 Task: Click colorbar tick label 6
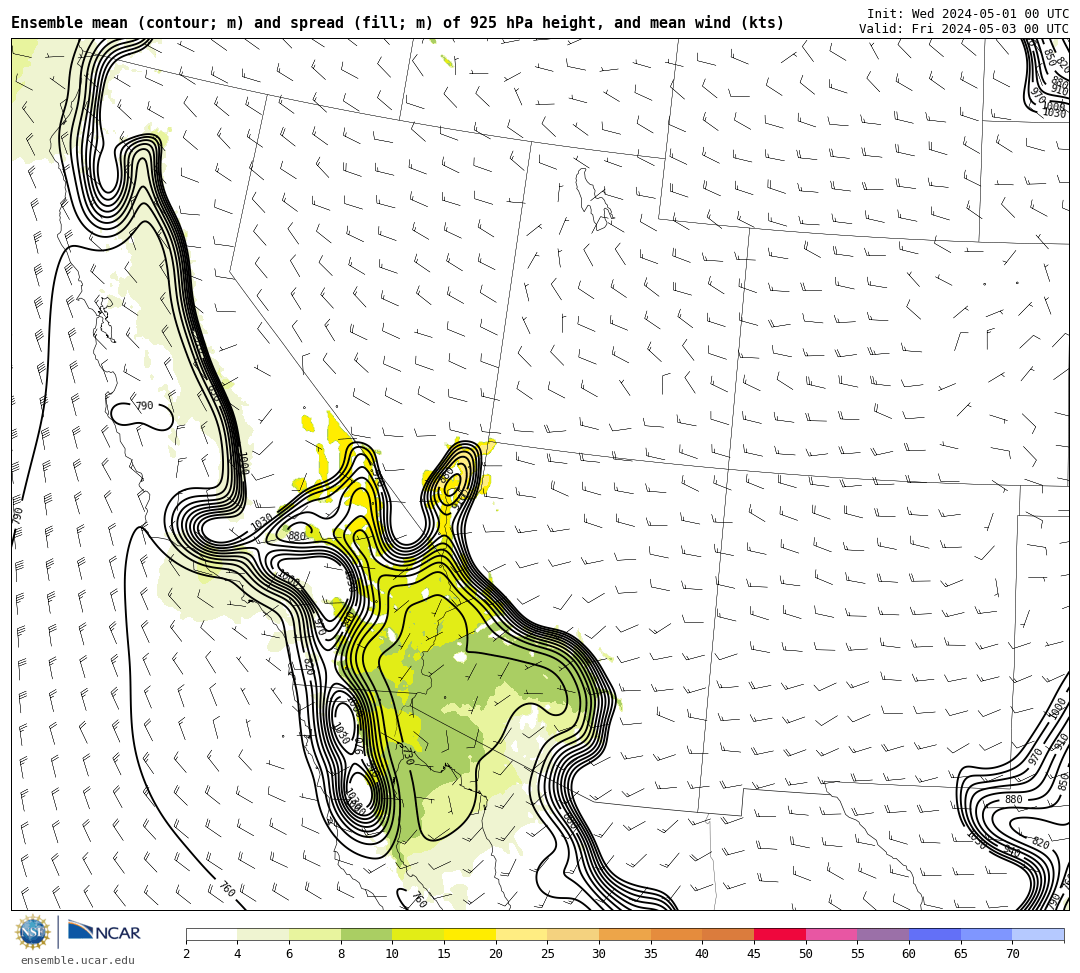289,954
